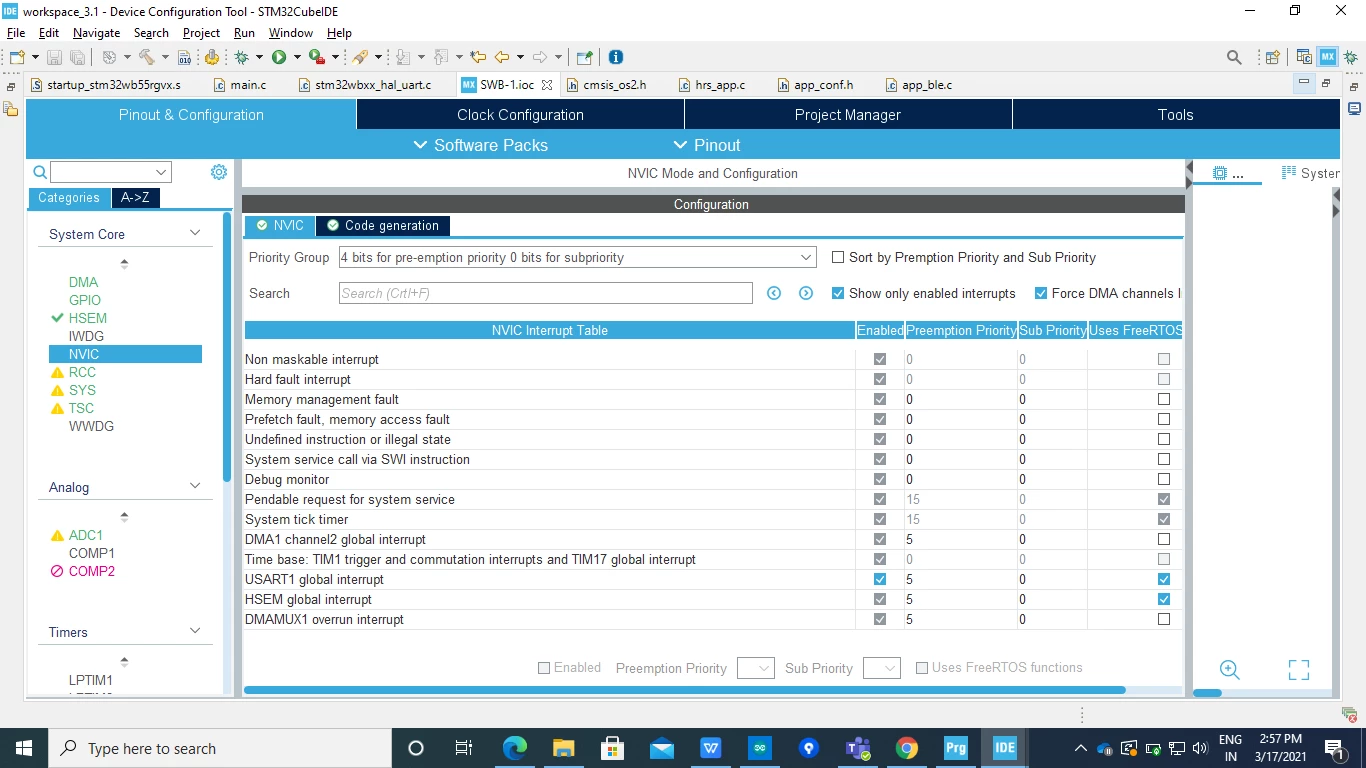Select DMA in System Core list
The image size is (1366, 768).
(x=84, y=282)
